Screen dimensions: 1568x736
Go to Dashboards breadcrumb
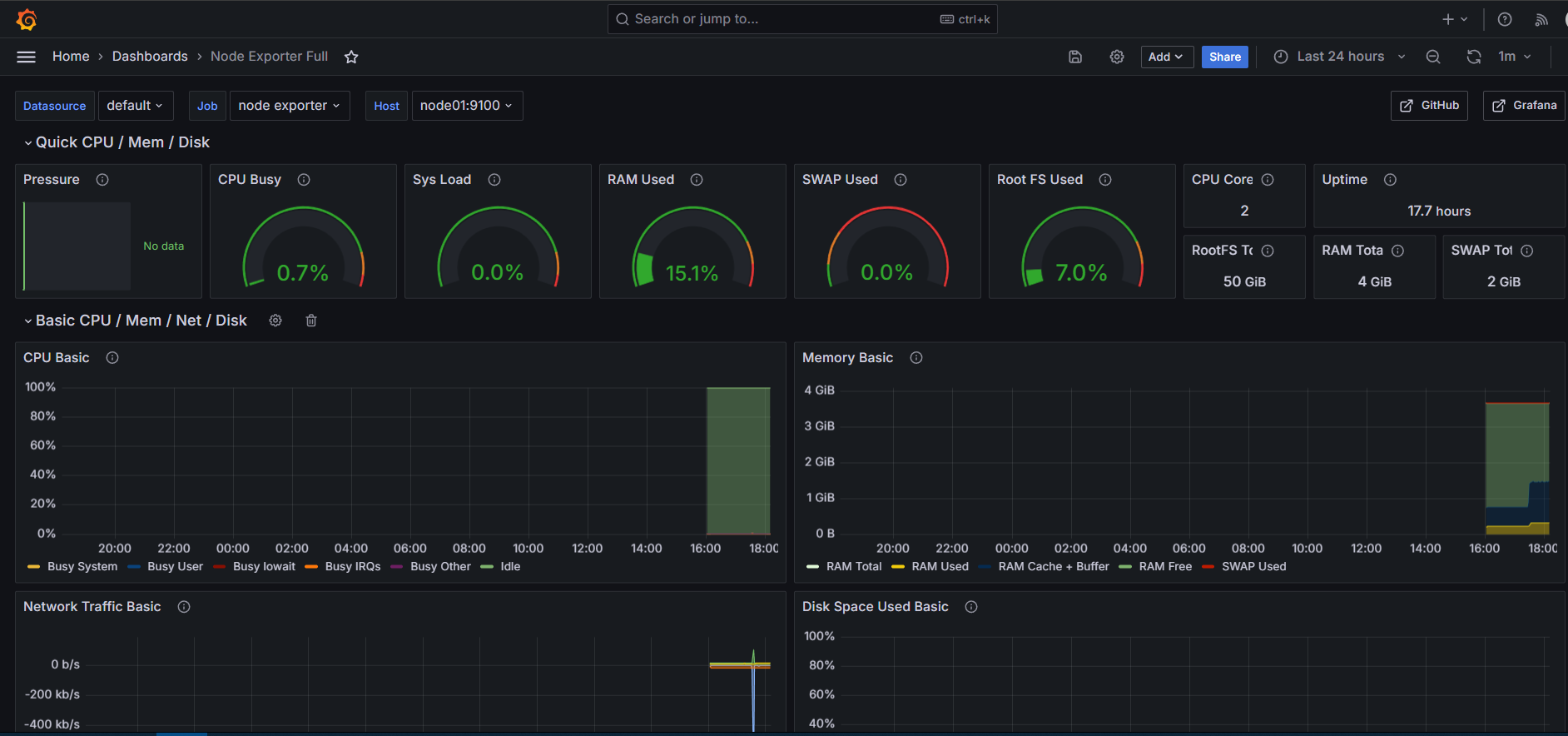(x=150, y=57)
